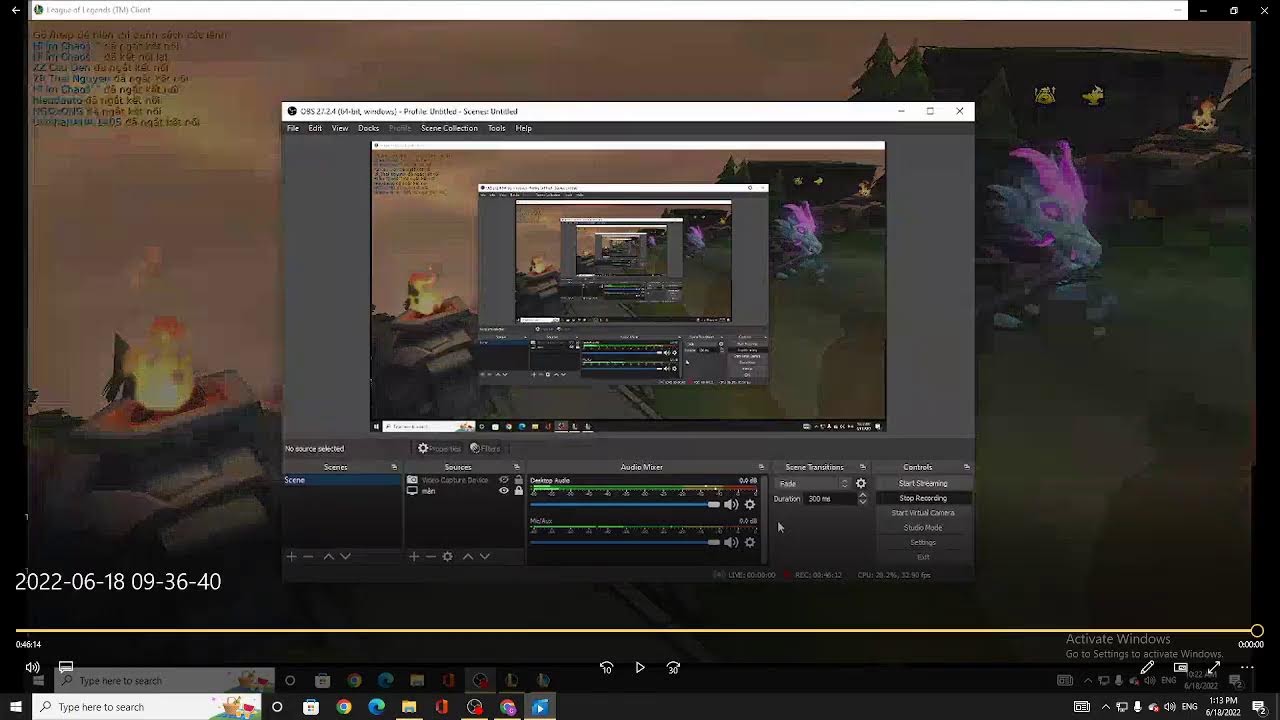The width and height of the screenshot is (1280, 720).
Task: Open scene transition properties gear
Action: (861, 483)
